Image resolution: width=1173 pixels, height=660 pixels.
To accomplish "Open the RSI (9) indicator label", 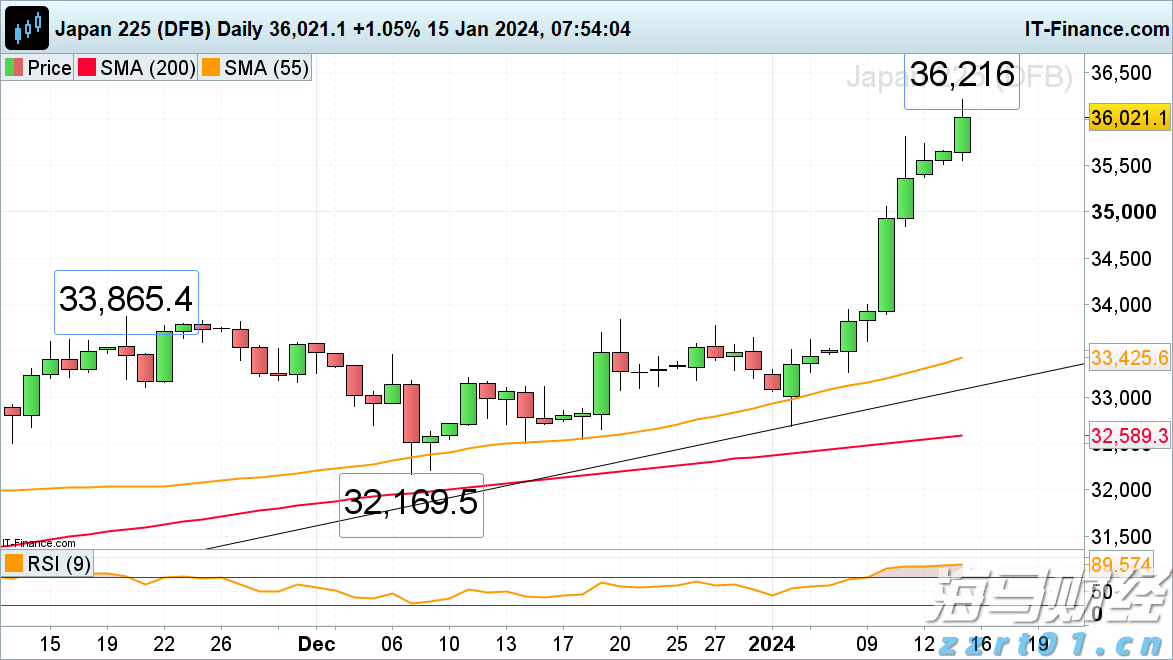I will [x=58, y=565].
